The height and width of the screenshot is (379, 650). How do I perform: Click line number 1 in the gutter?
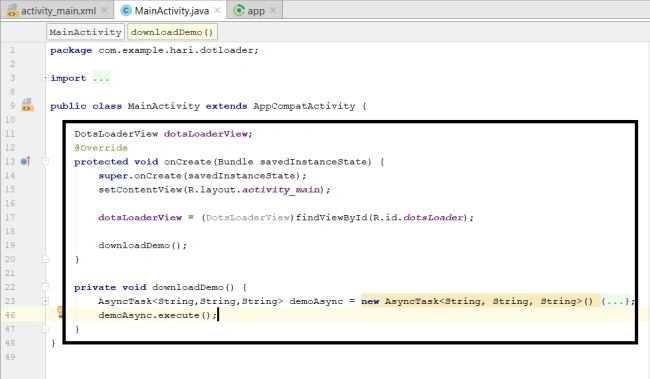tap(12, 50)
